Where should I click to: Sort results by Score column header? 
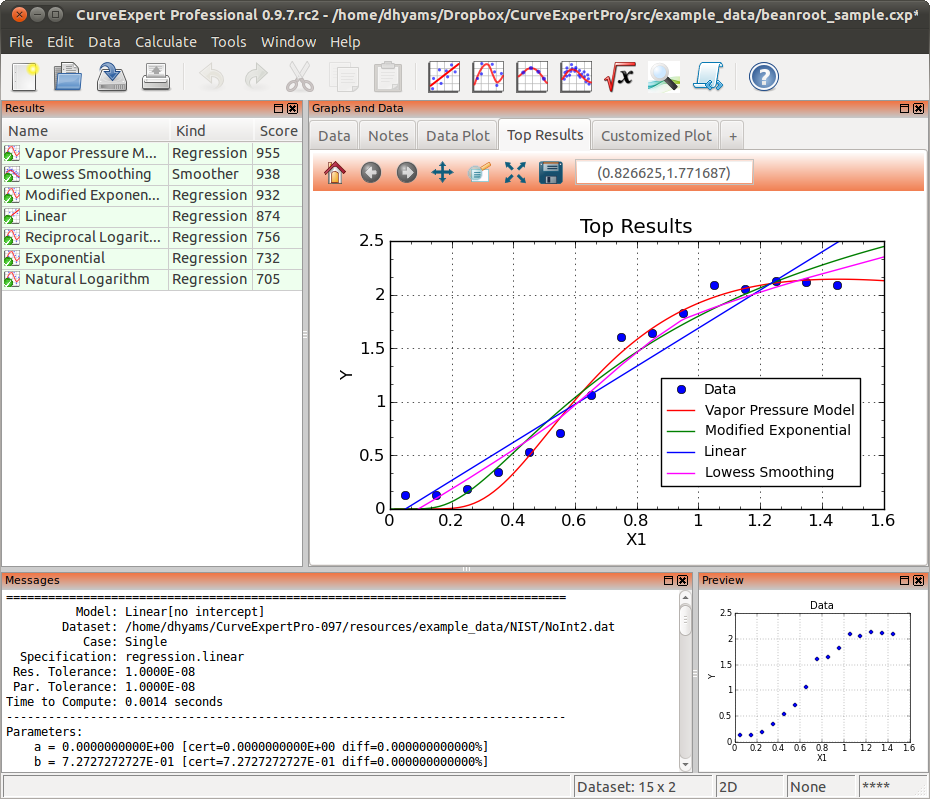(278, 131)
